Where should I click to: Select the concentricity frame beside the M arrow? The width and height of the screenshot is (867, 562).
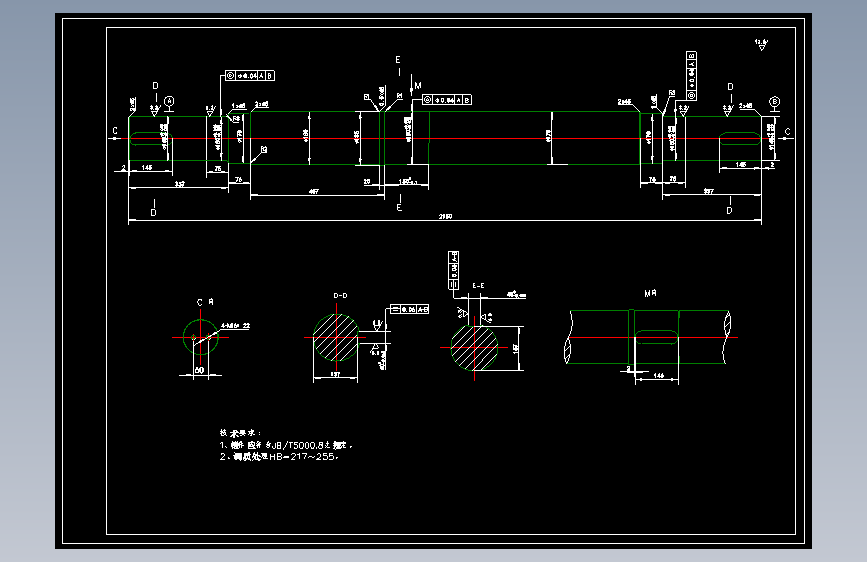coord(447,100)
